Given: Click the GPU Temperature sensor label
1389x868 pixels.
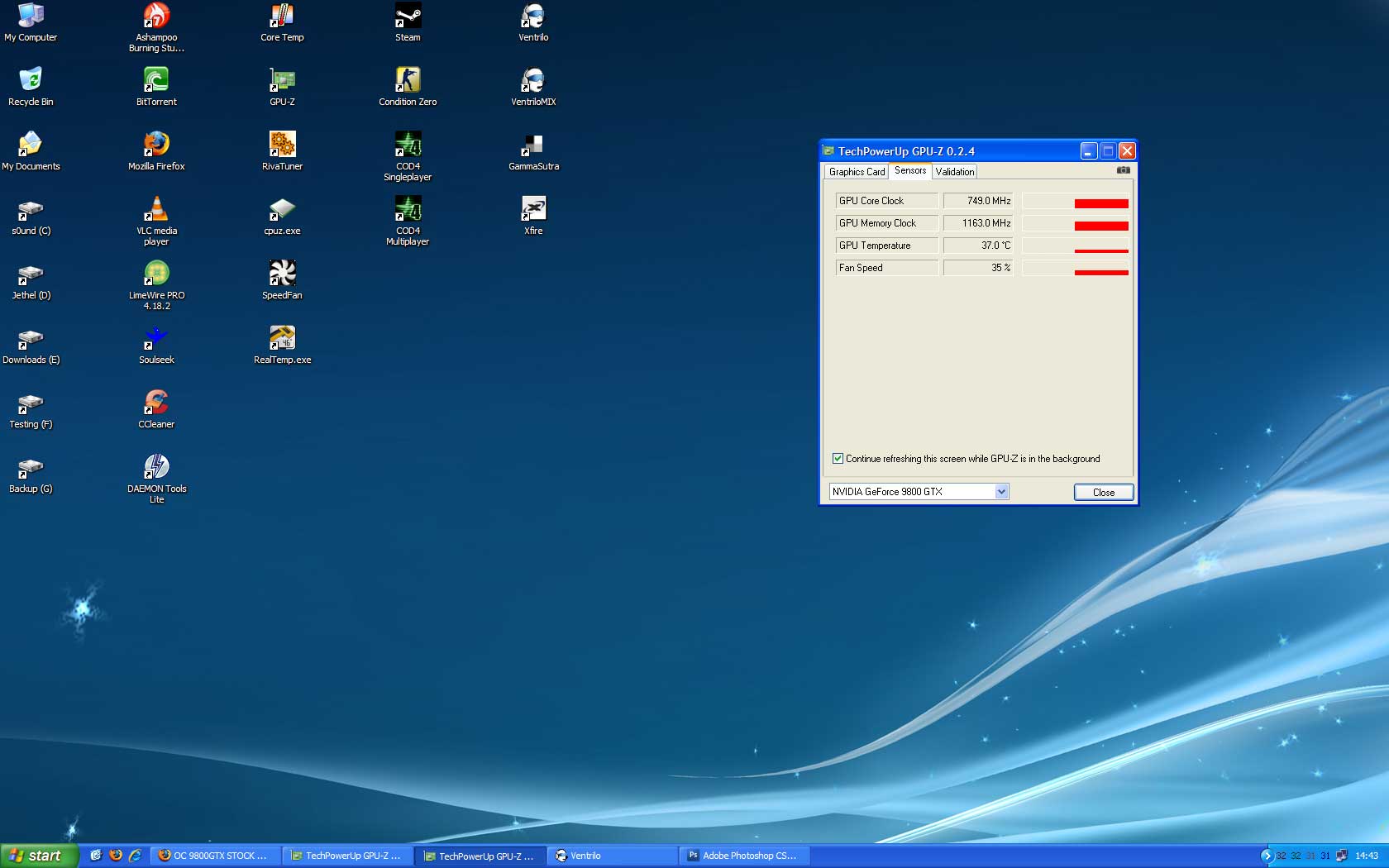Looking at the screenshot, I should [x=886, y=246].
